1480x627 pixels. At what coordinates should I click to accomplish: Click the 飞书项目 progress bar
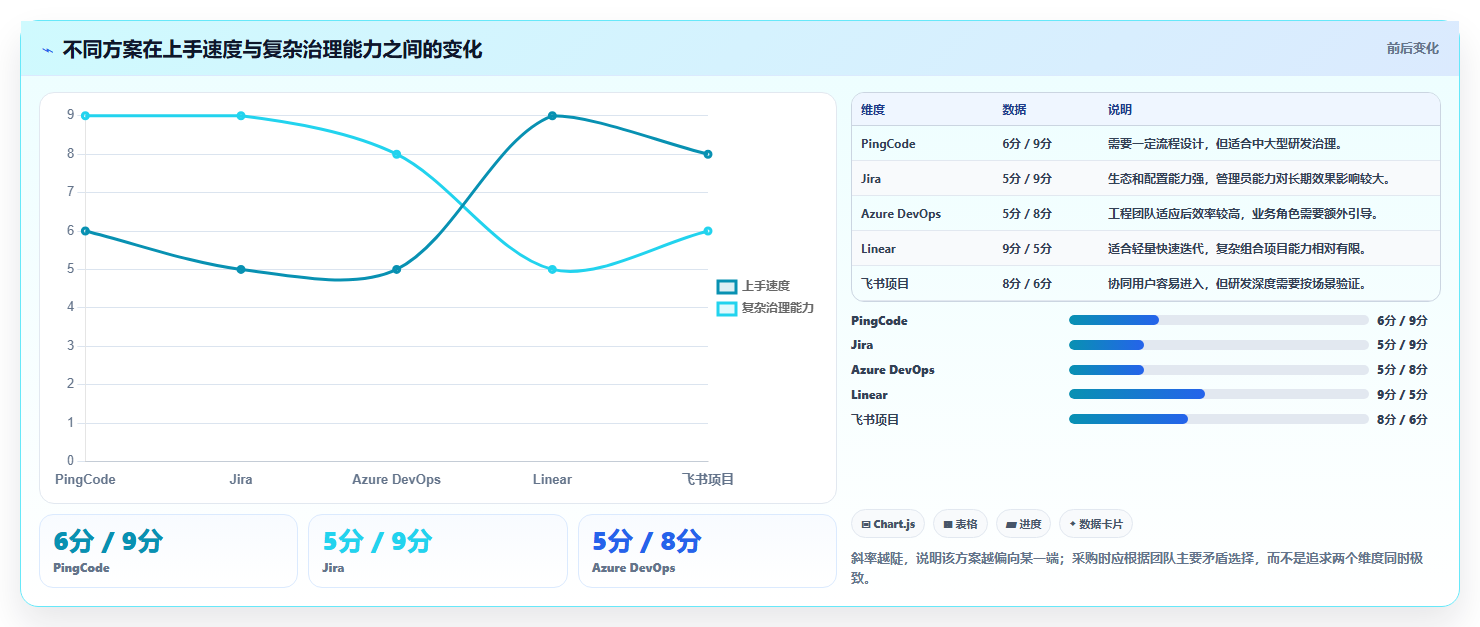tap(1218, 419)
